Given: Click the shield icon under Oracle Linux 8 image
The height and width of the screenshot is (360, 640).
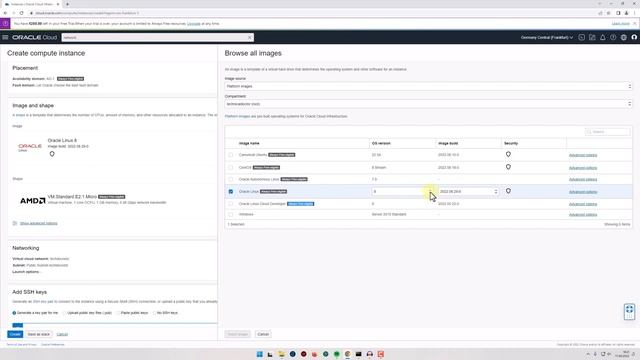Looking at the screenshot, I should tap(52, 154).
